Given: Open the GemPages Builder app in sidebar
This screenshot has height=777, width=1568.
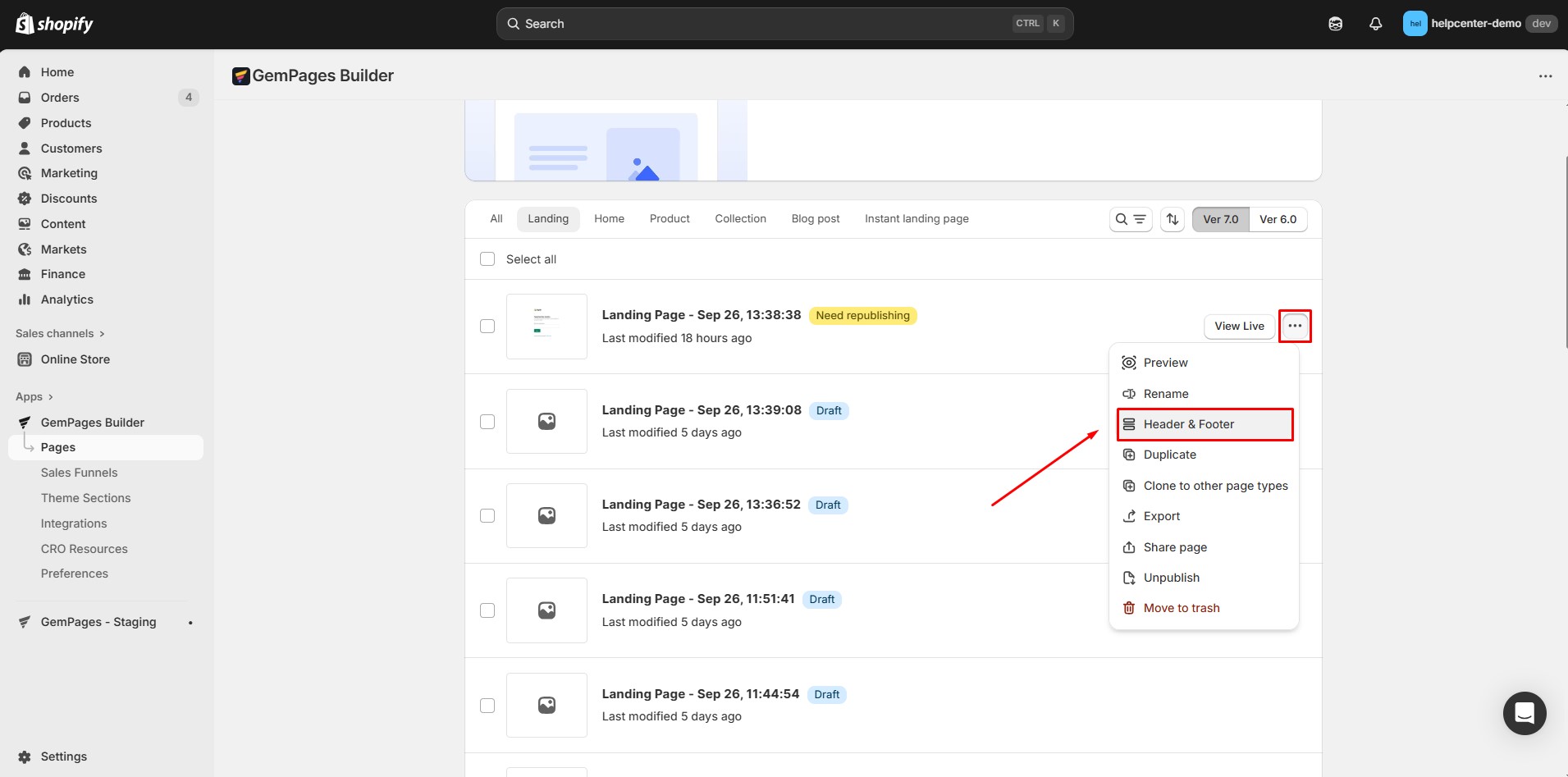Looking at the screenshot, I should [92, 422].
